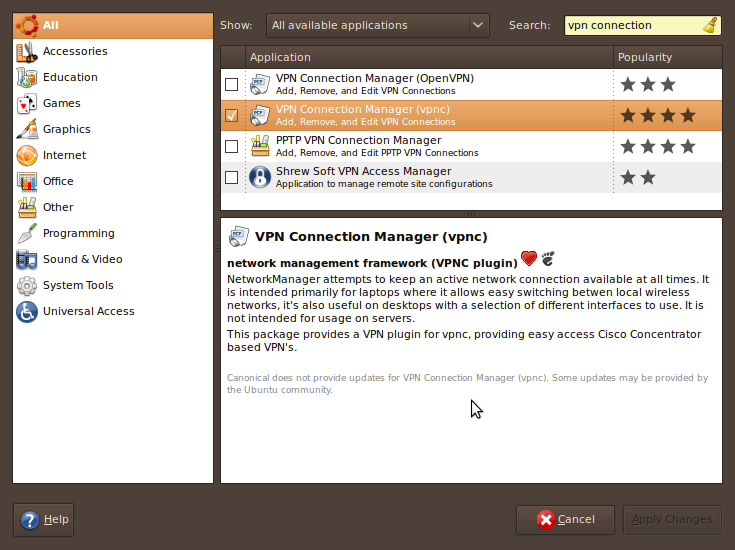Click the System Tools gear icon
This screenshot has width=735, height=550.
pyautogui.click(x=27, y=285)
